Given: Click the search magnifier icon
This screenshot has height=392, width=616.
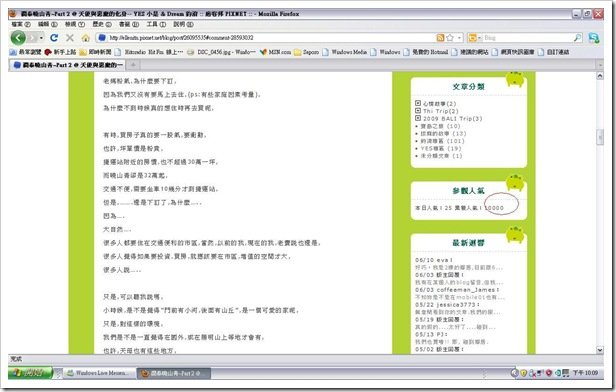Looking at the screenshot, I should pyautogui.click(x=578, y=38).
